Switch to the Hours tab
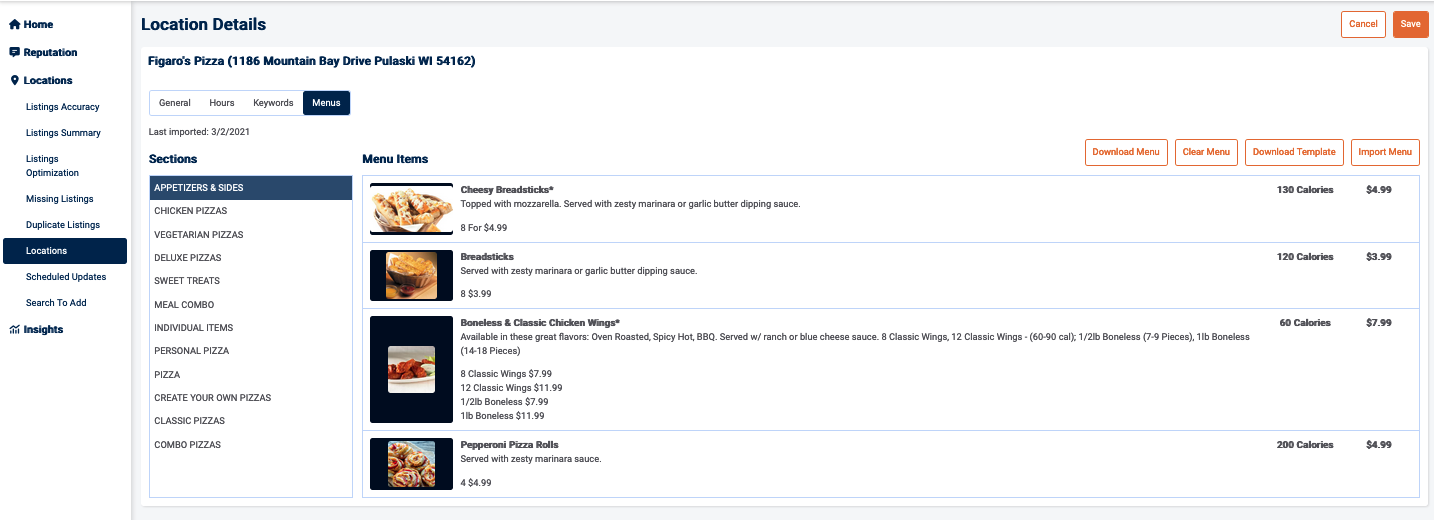The image size is (1434, 520). coord(222,103)
